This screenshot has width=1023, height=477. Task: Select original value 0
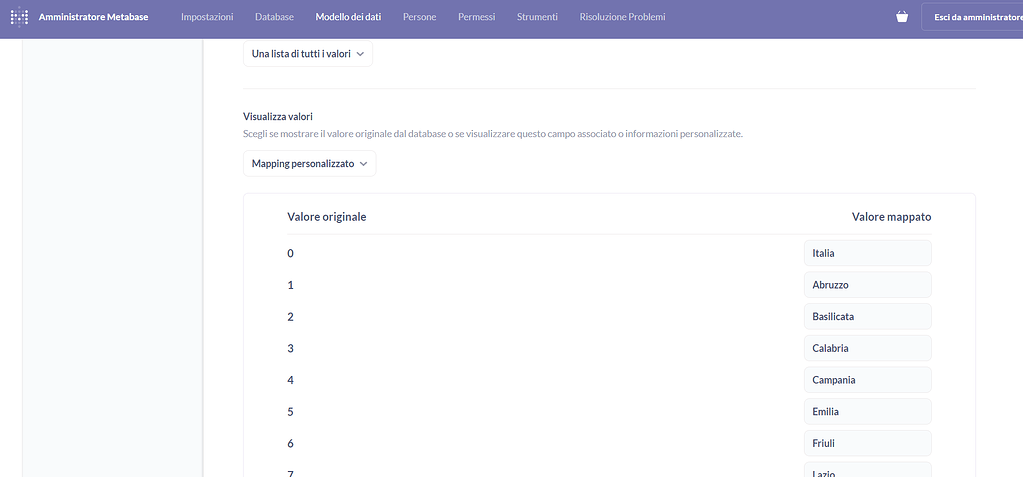point(290,253)
